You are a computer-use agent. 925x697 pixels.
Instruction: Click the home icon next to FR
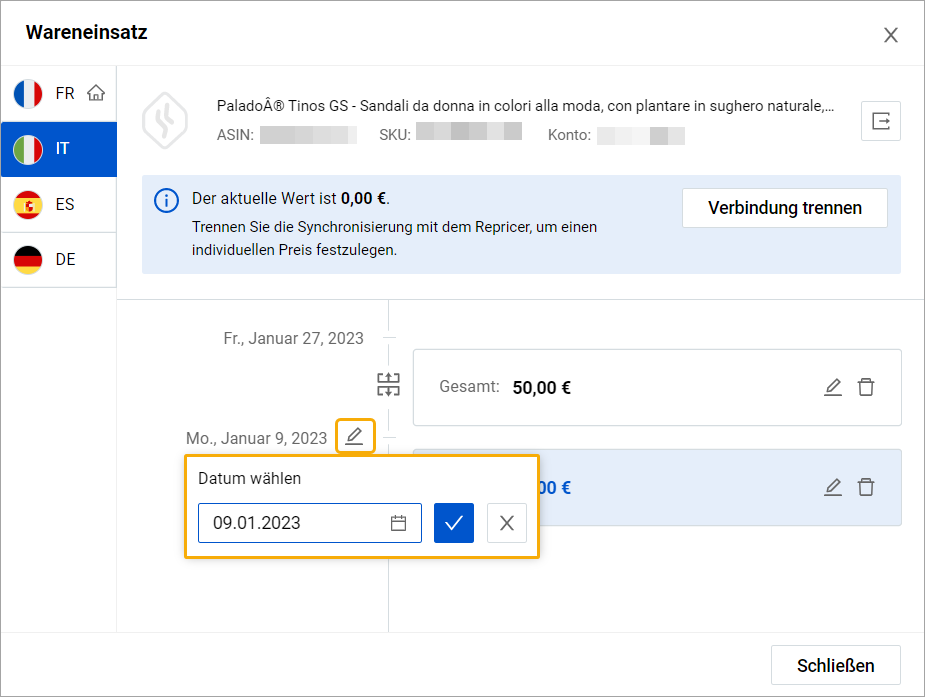[96, 93]
